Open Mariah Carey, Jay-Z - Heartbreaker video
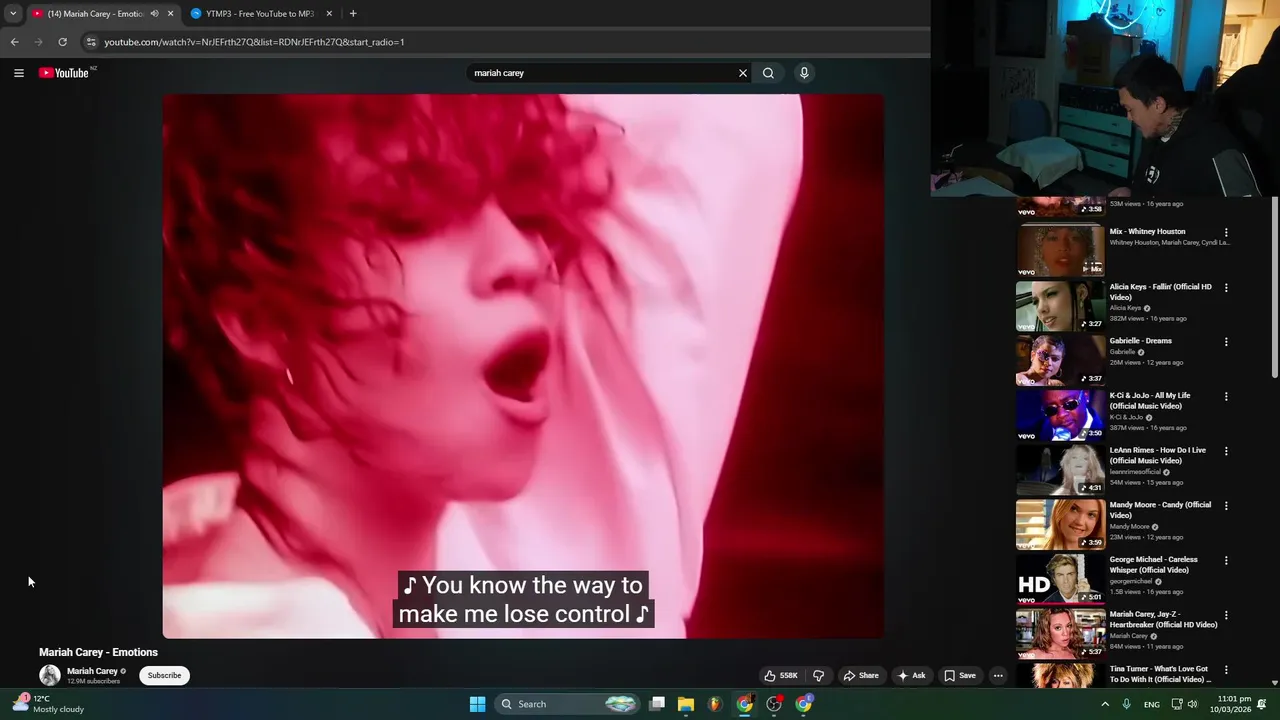 [x=1060, y=633]
